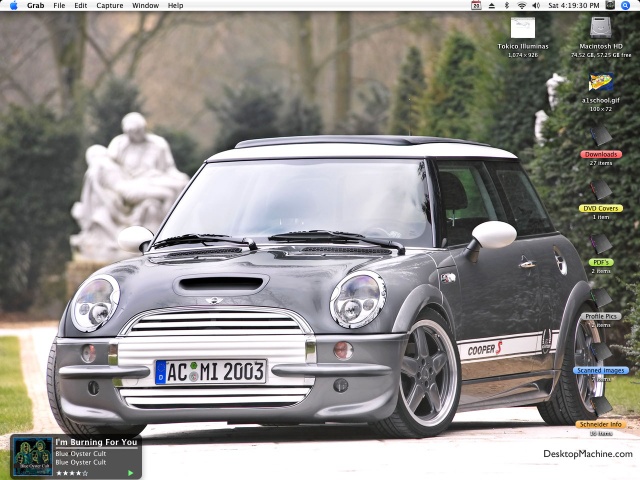The image size is (640, 480).
Task: Select the PDF's folder icon
Action: (601, 244)
